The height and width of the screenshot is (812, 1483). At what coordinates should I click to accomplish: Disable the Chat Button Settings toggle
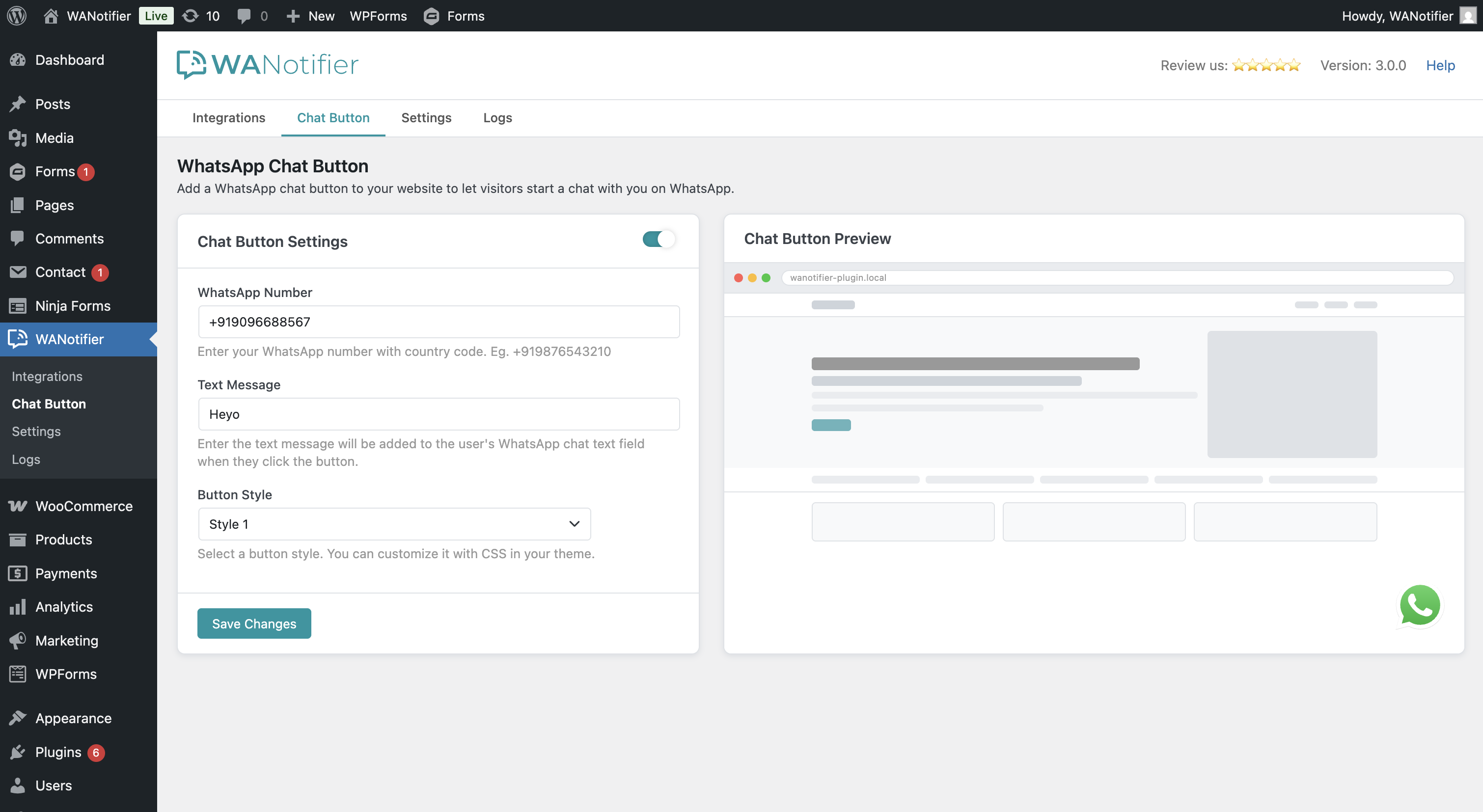pyautogui.click(x=658, y=239)
